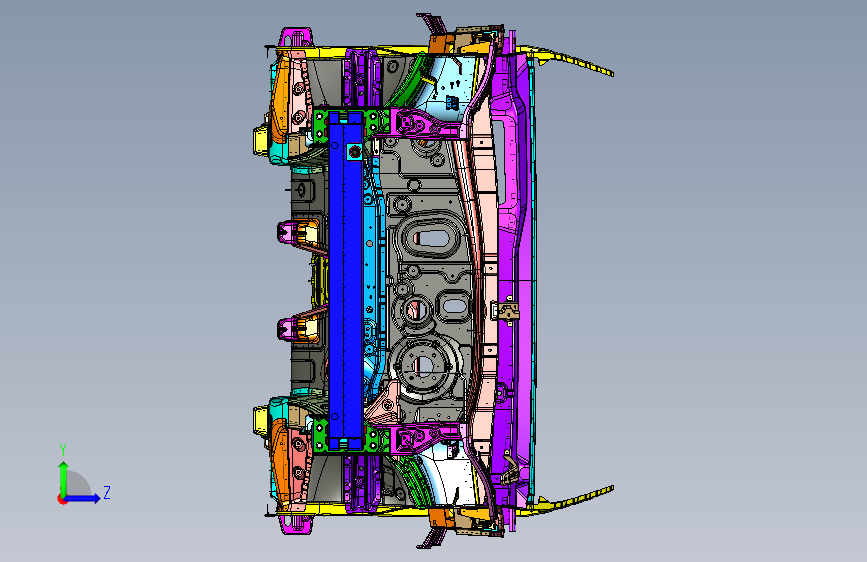Screen dimensions: 867x562
Task: Click the green Y axis arrow of the triad
Action: [63, 478]
